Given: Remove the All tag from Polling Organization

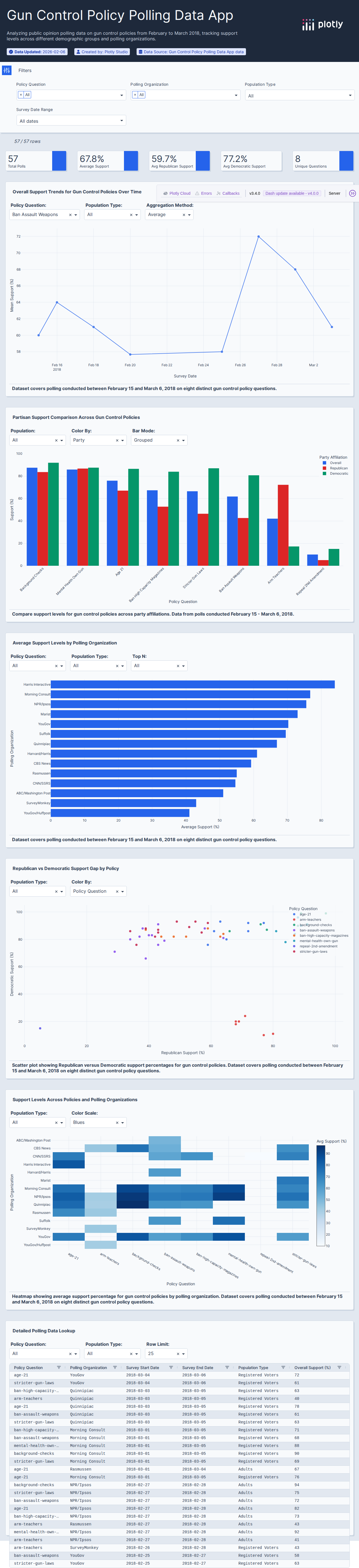Looking at the screenshot, I should tap(135, 95).
